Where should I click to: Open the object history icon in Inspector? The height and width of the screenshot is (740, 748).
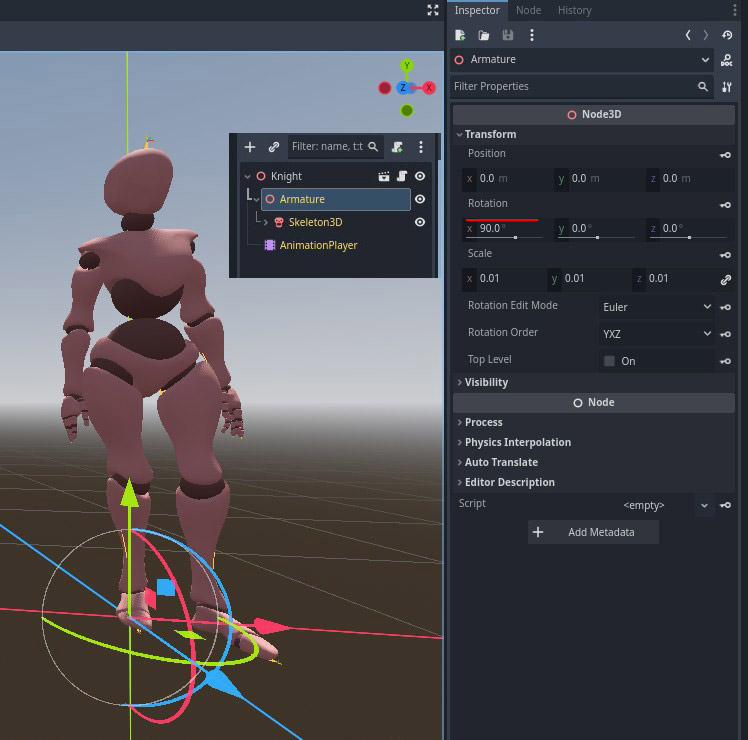pos(727,35)
